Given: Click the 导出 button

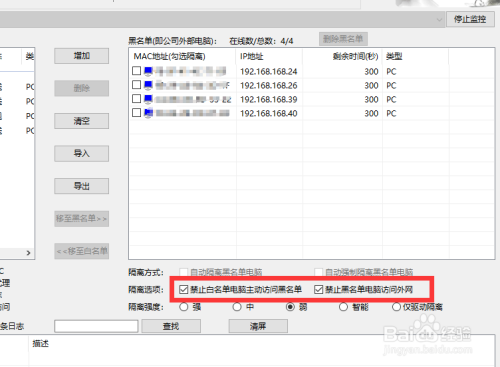Looking at the screenshot, I should (x=82, y=186).
